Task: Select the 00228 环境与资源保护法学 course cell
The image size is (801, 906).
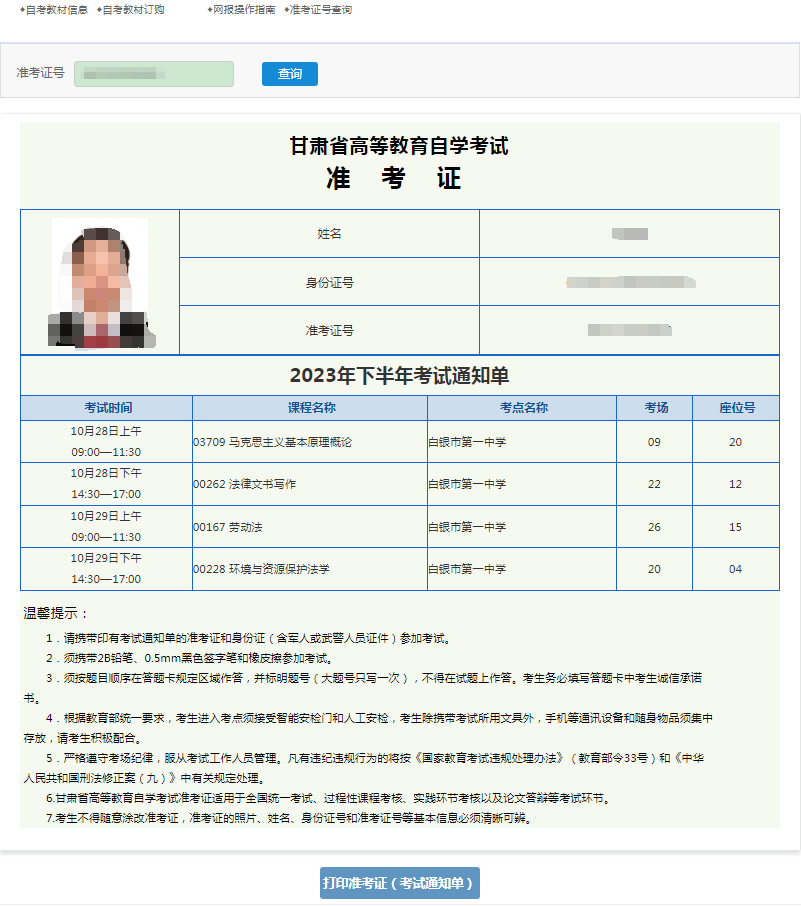Action: coord(310,569)
